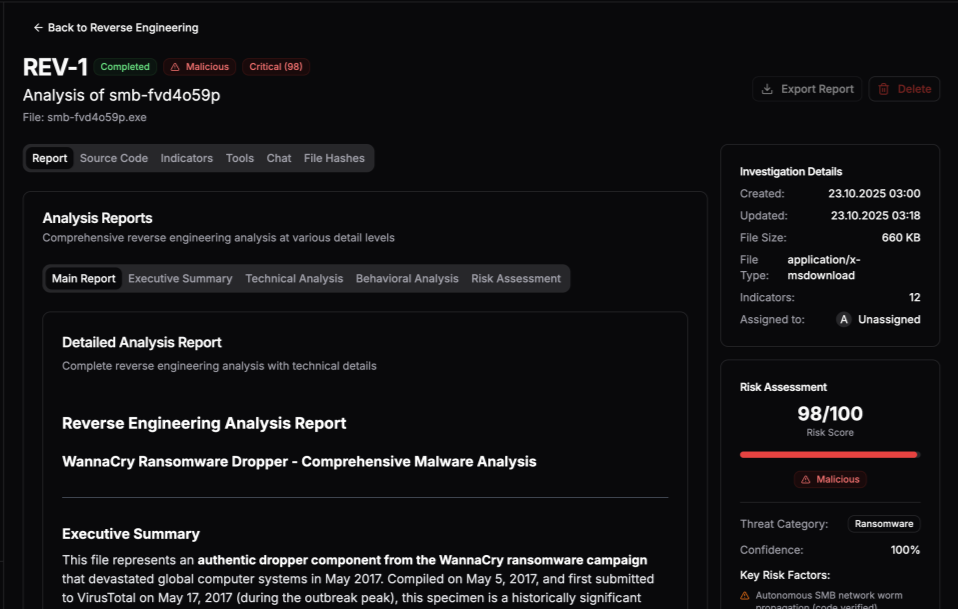
Task: Open the Behavioral Analysis sub-tab
Action: point(407,279)
